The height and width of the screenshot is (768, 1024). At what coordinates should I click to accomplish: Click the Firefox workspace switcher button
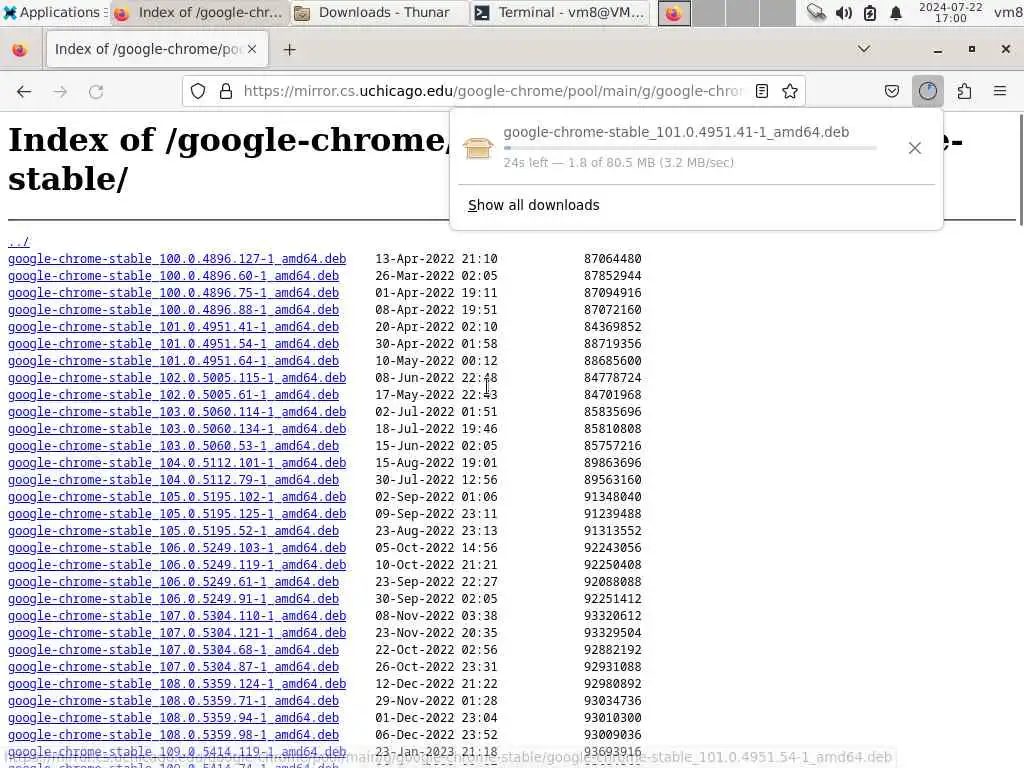coord(674,12)
